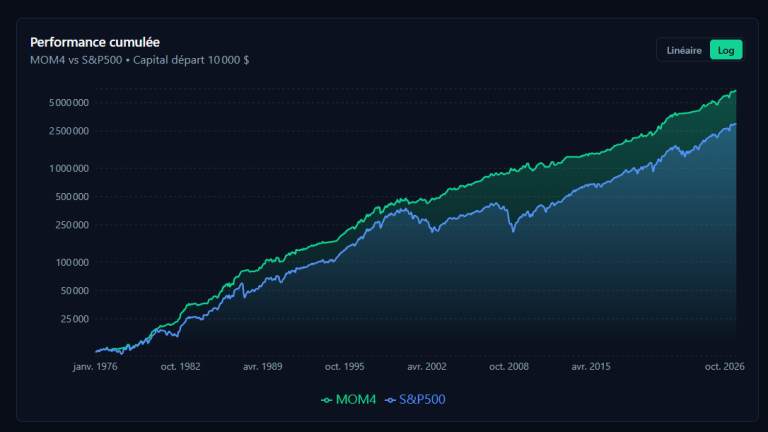
Task: Click the x-axis label oct. 2026
Action: (724, 366)
